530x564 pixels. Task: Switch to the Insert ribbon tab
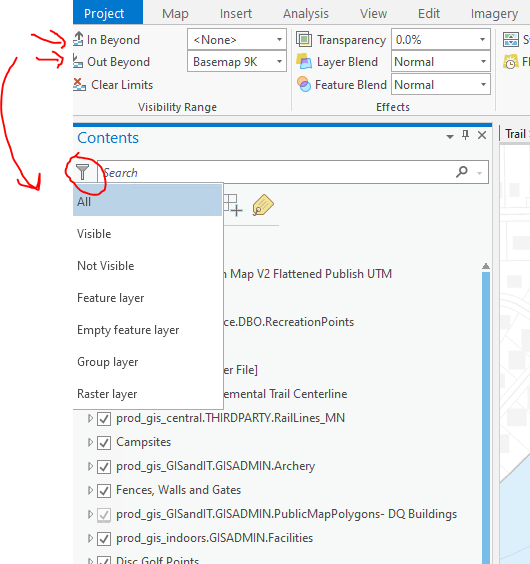(x=236, y=13)
